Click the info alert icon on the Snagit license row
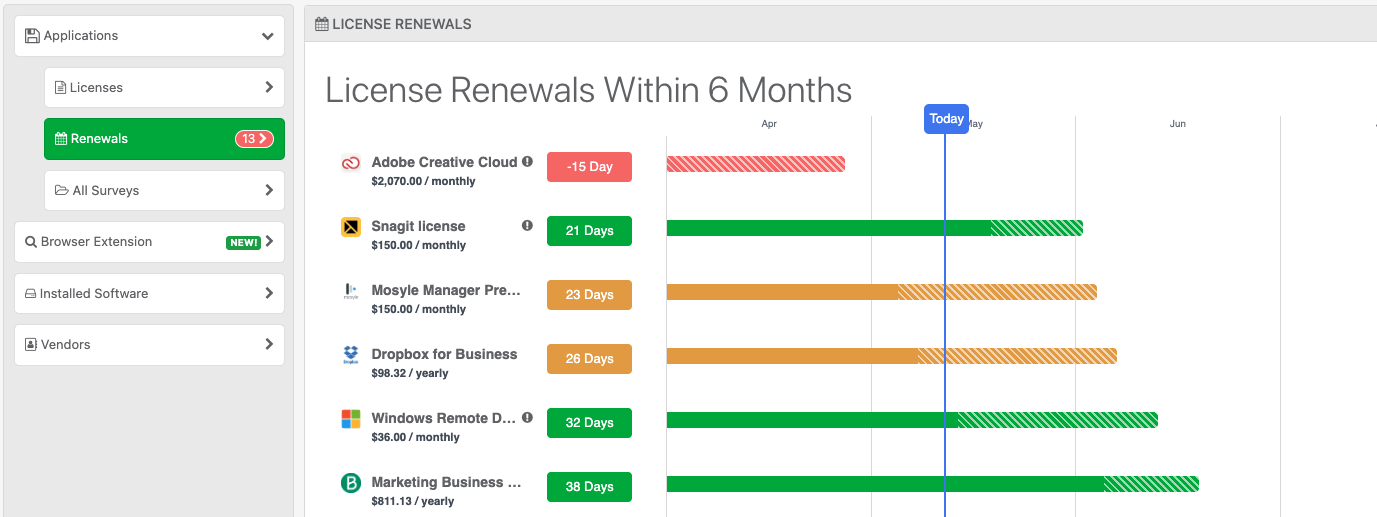 tap(527, 225)
